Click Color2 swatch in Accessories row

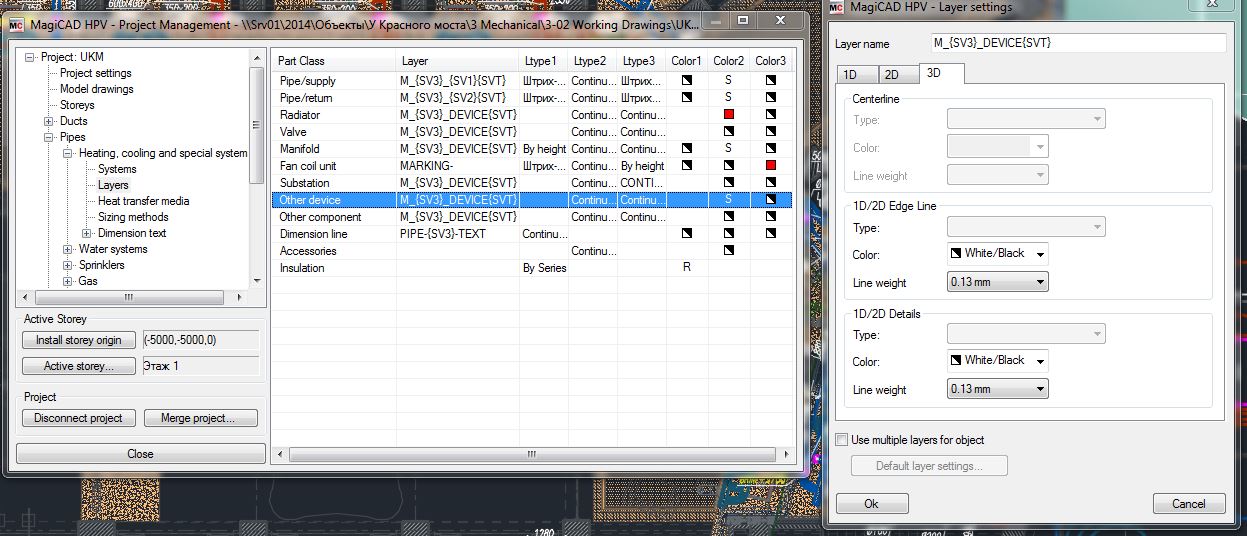pos(729,251)
